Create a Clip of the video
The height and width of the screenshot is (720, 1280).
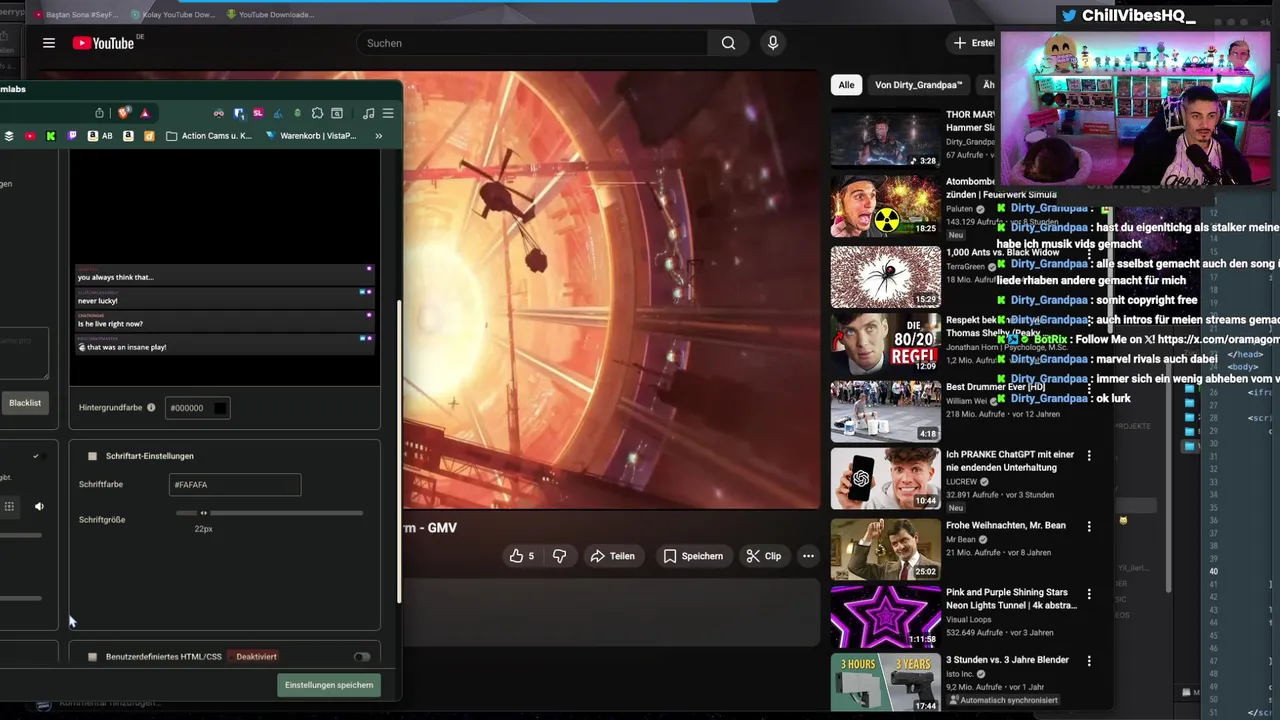coord(764,556)
